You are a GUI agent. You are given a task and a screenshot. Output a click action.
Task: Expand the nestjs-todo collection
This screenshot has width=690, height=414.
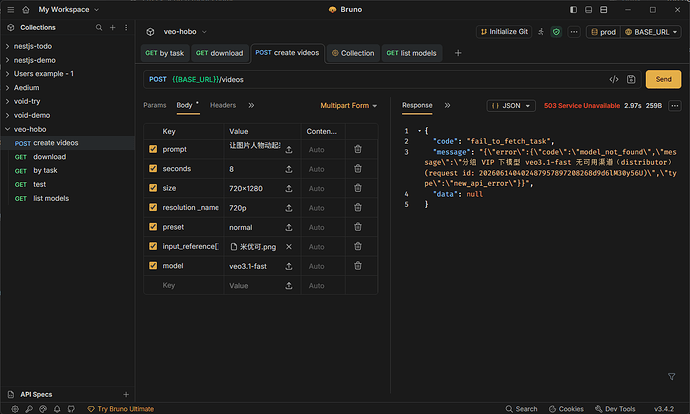coord(33,46)
